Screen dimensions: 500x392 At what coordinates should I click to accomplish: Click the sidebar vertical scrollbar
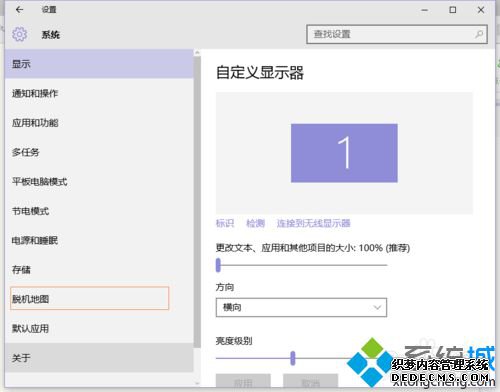coord(197,202)
